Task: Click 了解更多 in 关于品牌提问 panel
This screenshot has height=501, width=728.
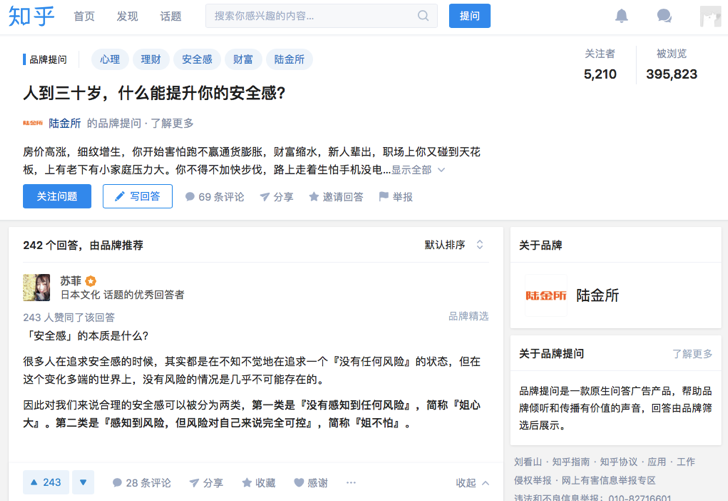Action: coord(692,354)
